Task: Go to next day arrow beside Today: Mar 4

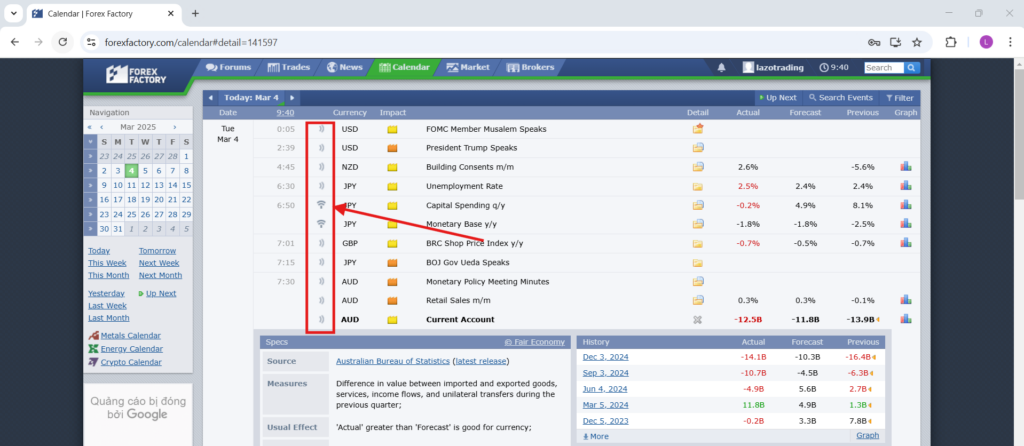Action: [x=292, y=98]
